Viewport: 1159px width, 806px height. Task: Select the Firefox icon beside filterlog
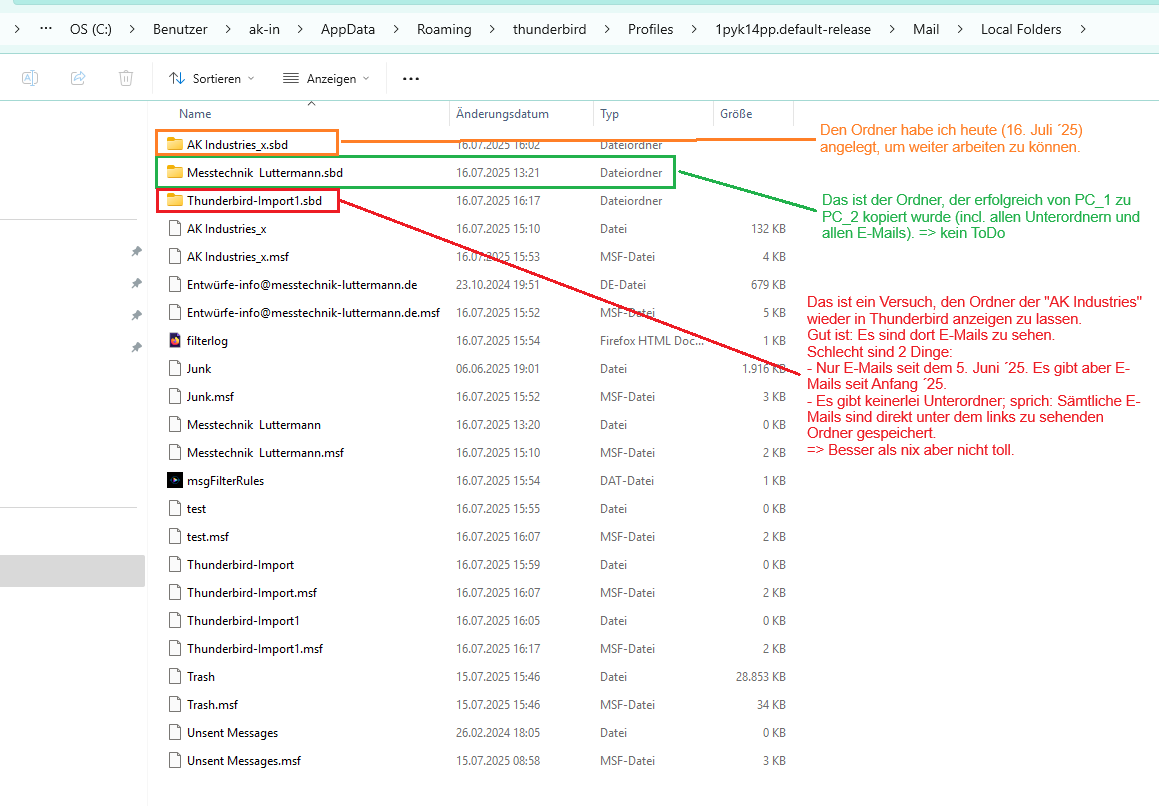(175, 341)
